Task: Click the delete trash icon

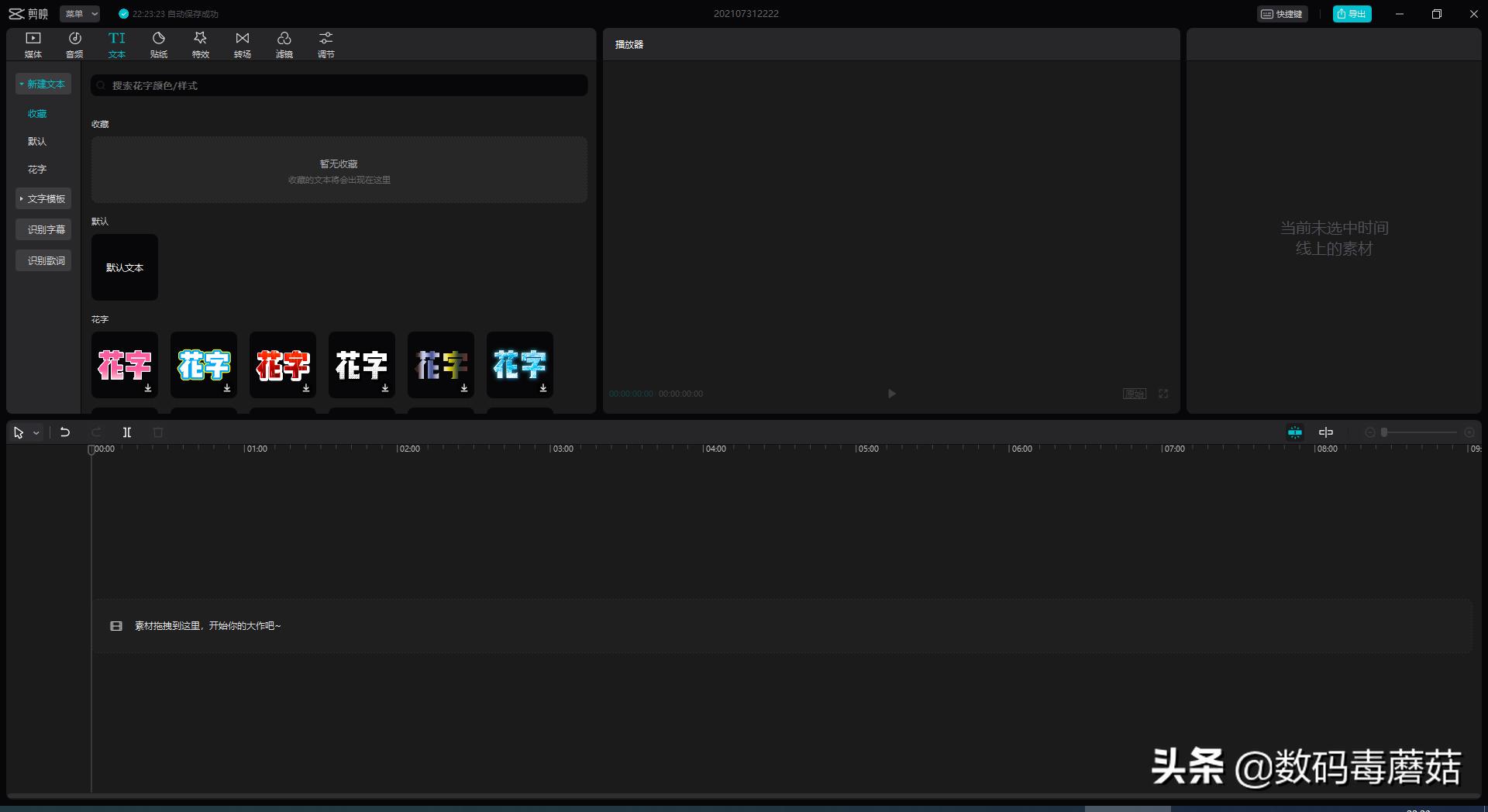Action: (x=158, y=432)
